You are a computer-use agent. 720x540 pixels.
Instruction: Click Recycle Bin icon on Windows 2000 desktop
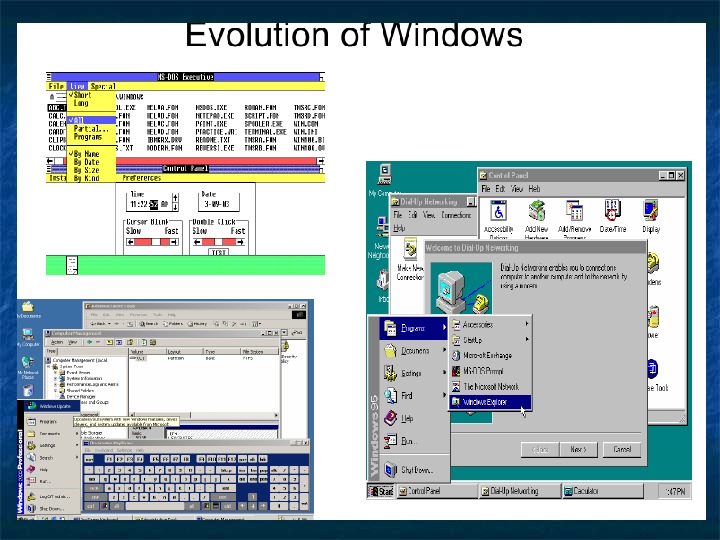click(28, 390)
